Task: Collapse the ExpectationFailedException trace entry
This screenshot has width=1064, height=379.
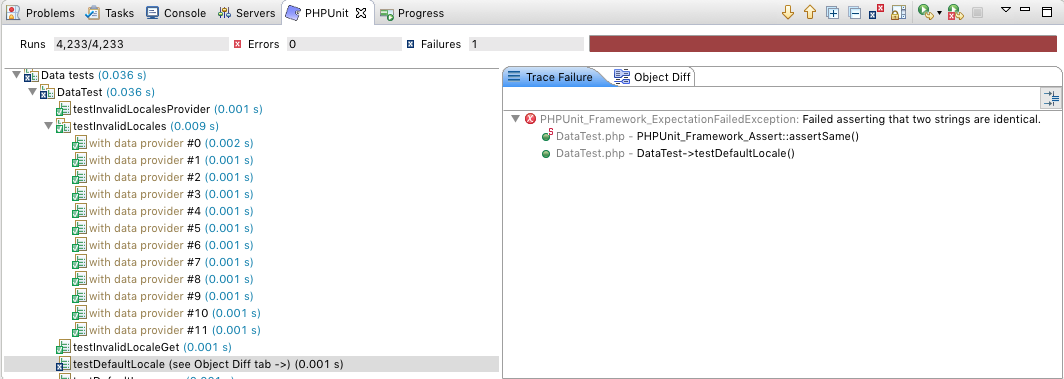Action: (516, 119)
